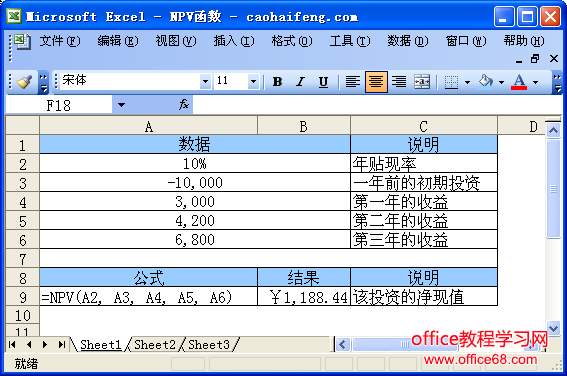This screenshot has width=567, height=376.
Task: Open the font name dropdown (宋体)
Action: 205,81
